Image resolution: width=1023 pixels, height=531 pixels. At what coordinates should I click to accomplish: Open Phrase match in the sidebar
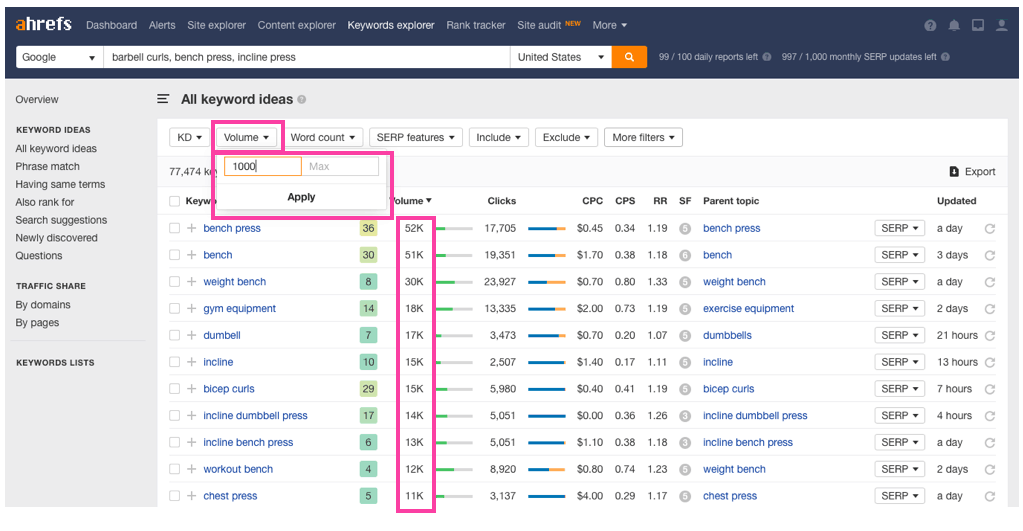point(48,166)
